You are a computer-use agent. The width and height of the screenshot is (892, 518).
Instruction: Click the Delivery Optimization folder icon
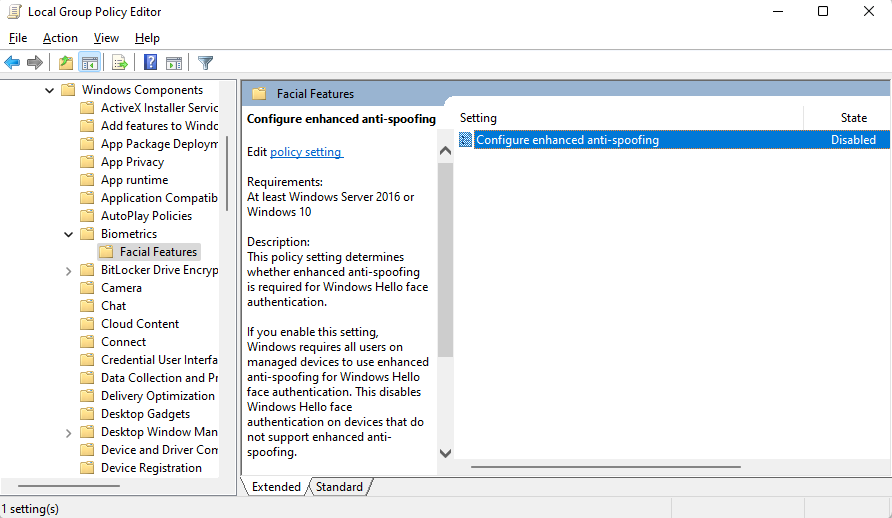tap(87, 396)
